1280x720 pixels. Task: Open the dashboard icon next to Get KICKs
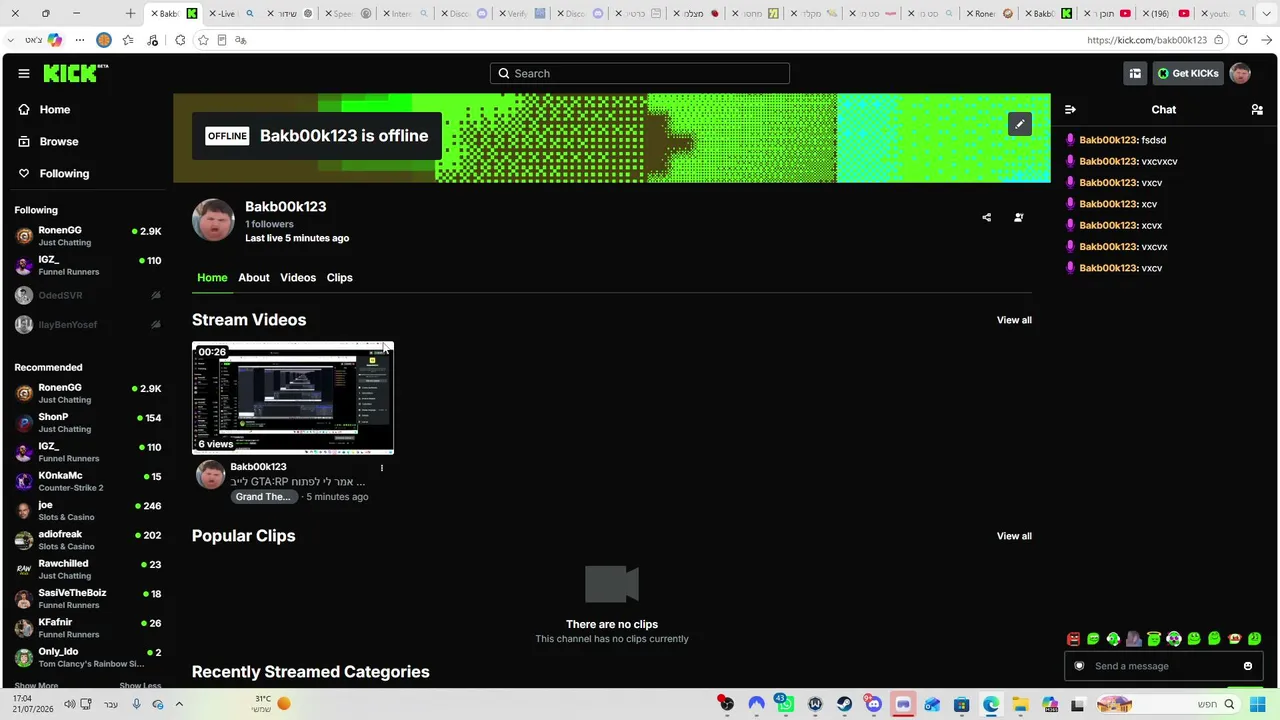point(1135,73)
